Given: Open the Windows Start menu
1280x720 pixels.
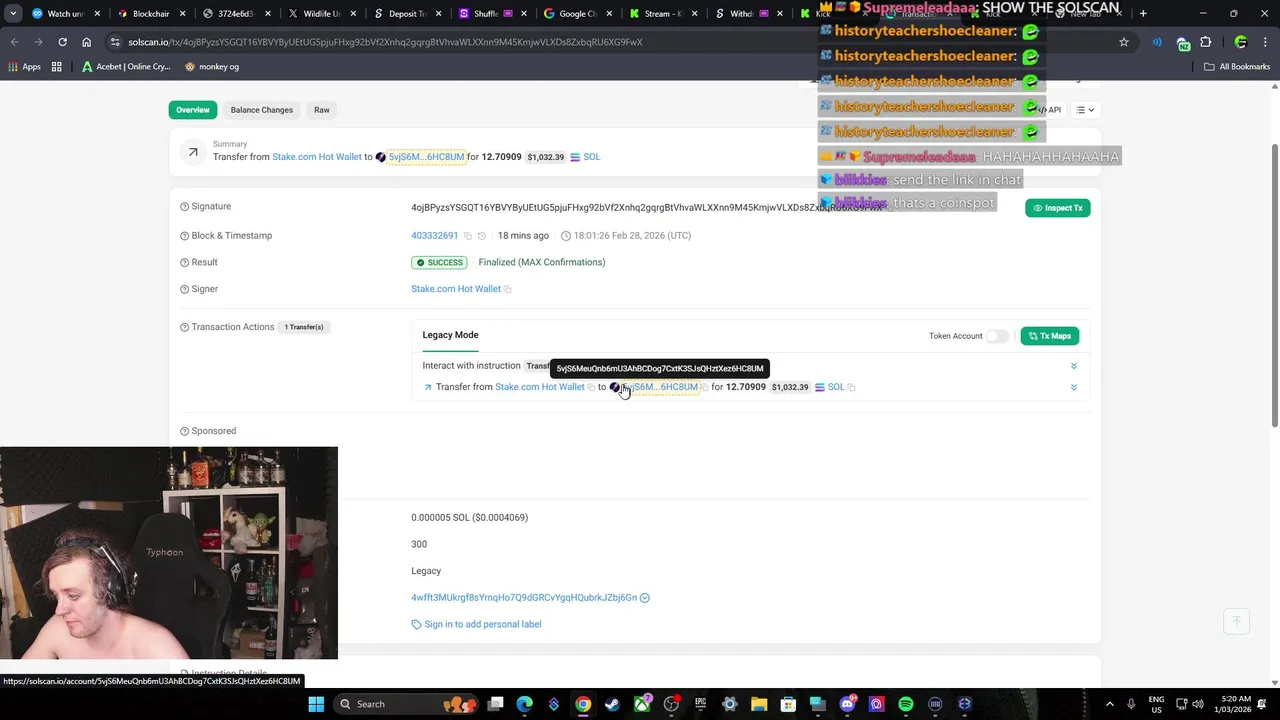Looking at the screenshot, I should (316, 704).
